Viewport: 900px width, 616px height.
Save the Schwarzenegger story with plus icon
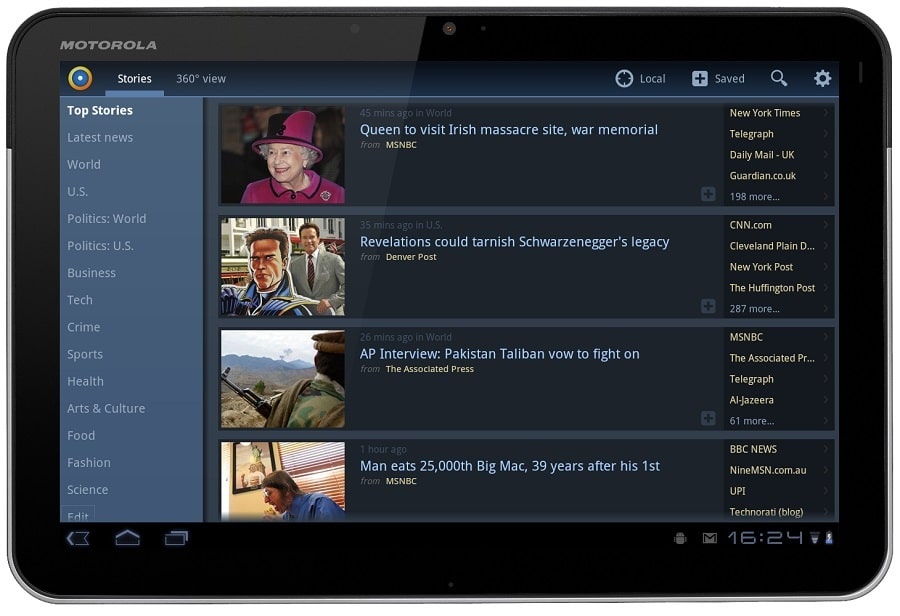[708, 306]
